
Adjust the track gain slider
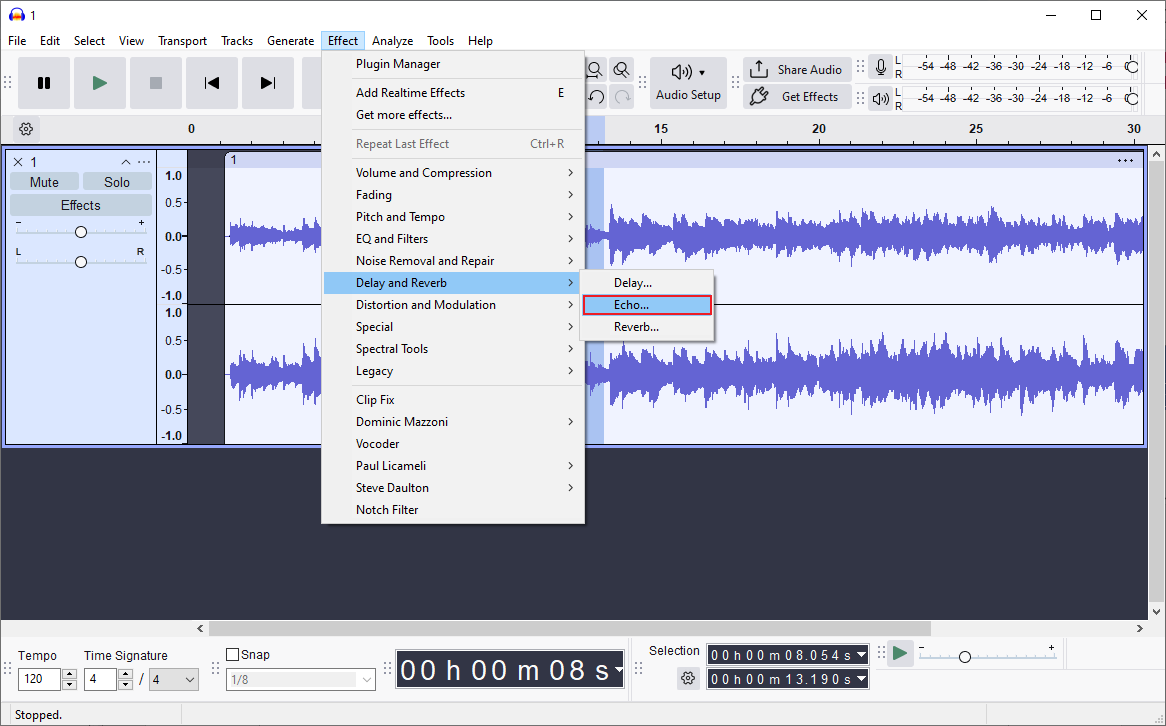pyautogui.click(x=80, y=230)
